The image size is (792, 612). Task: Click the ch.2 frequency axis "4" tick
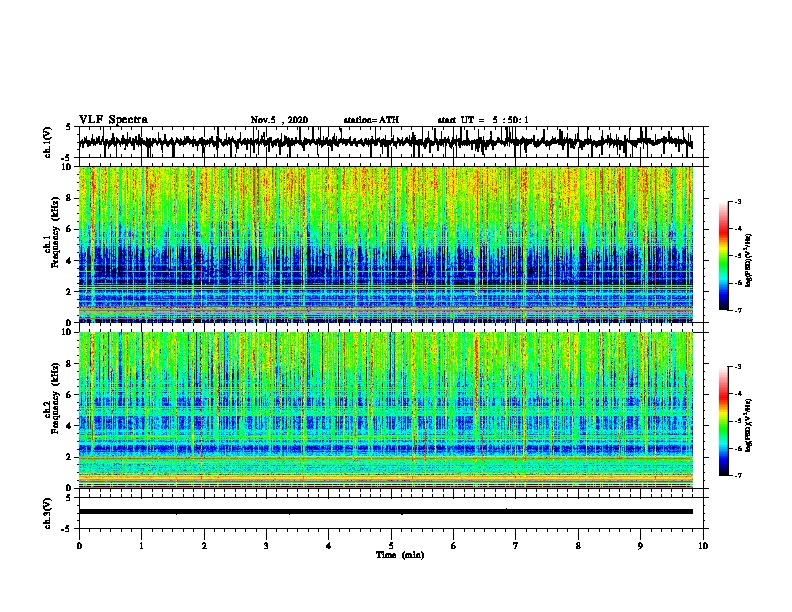(69, 426)
